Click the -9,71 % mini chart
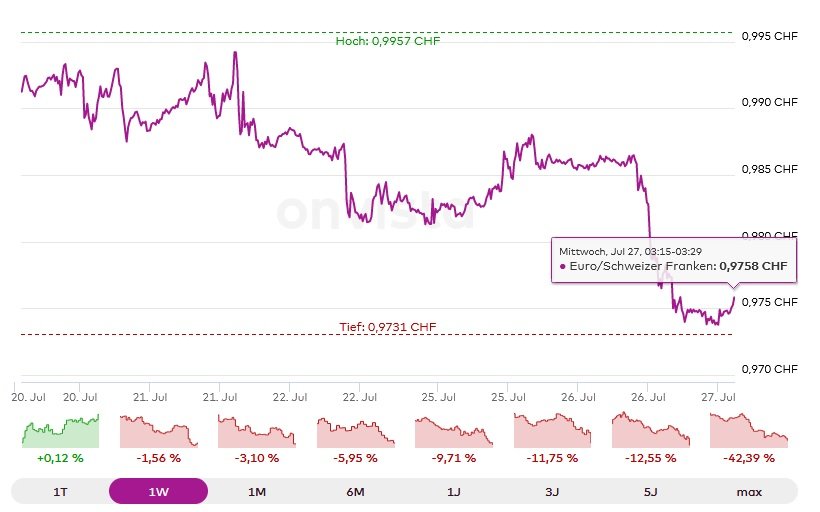The width and height of the screenshot is (820, 512). click(x=454, y=431)
